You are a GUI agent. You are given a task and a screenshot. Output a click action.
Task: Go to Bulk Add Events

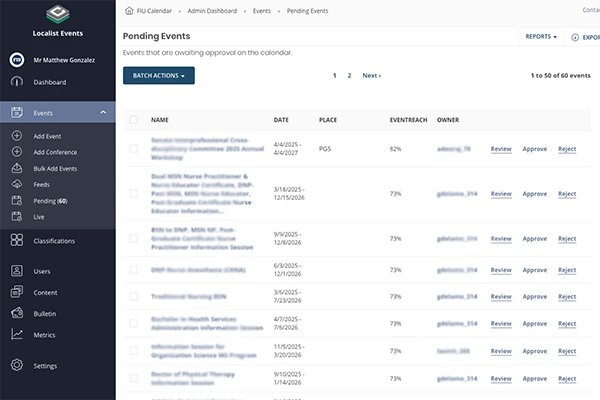(55, 168)
